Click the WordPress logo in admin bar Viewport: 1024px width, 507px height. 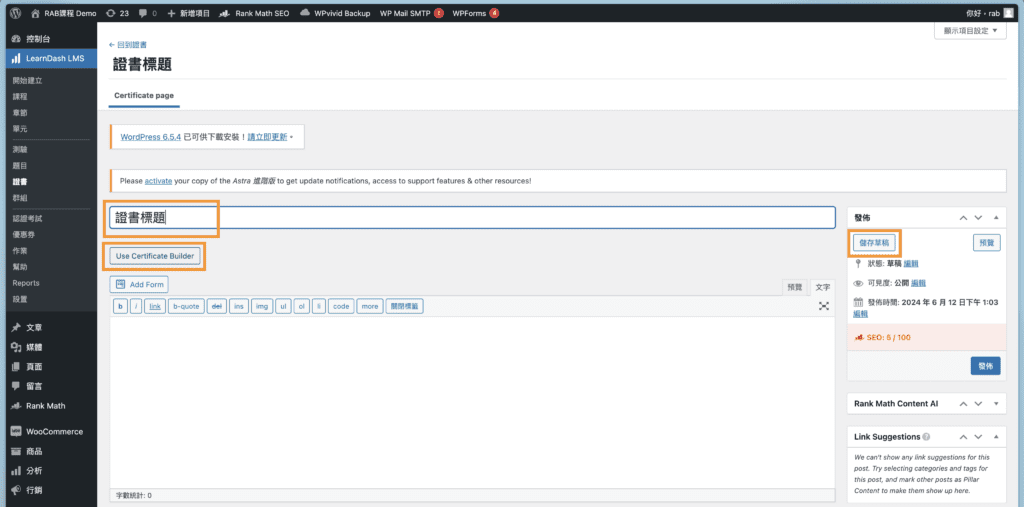point(16,14)
